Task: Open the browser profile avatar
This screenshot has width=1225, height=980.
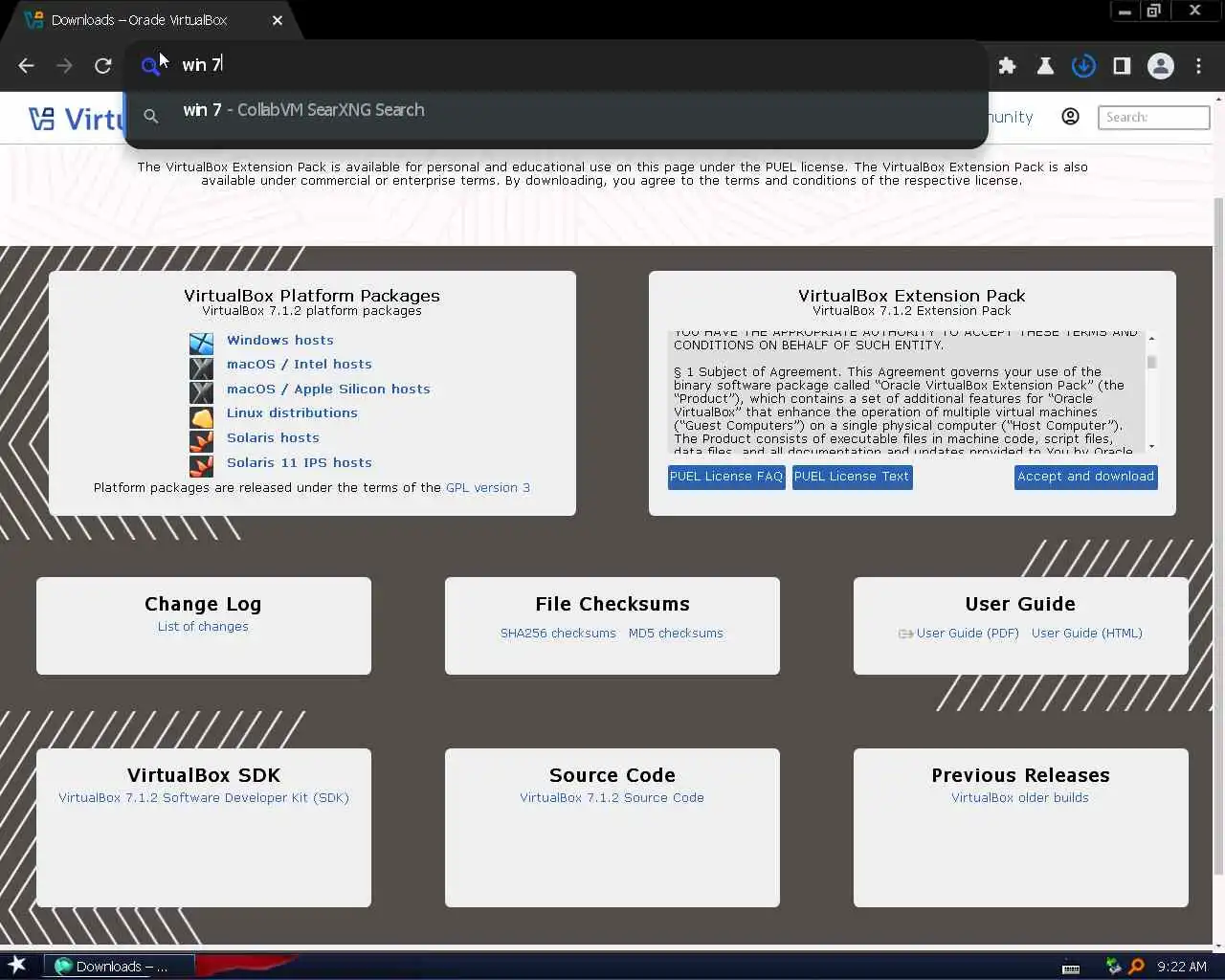Action: (x=1161, y=66)
